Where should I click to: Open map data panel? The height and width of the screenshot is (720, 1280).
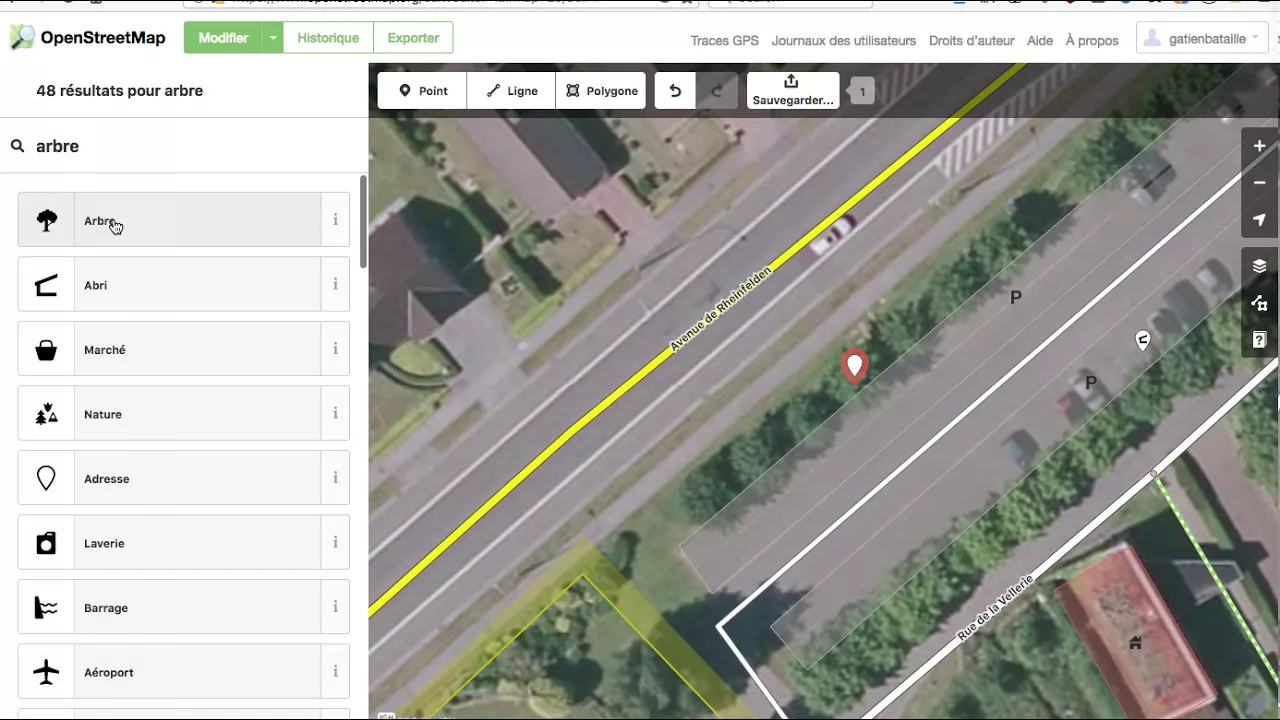coord(1259,303)
